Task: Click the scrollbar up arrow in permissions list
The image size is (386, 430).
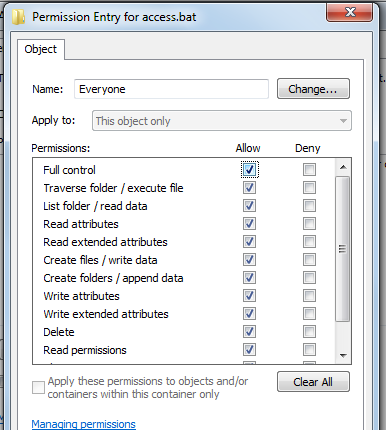Action: click(x=343, y=167)
